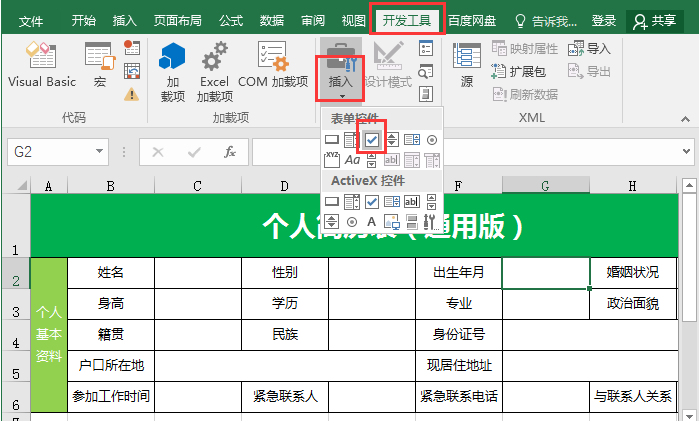
Task: Open Macro Security warning icon
Action: (132, 94)
